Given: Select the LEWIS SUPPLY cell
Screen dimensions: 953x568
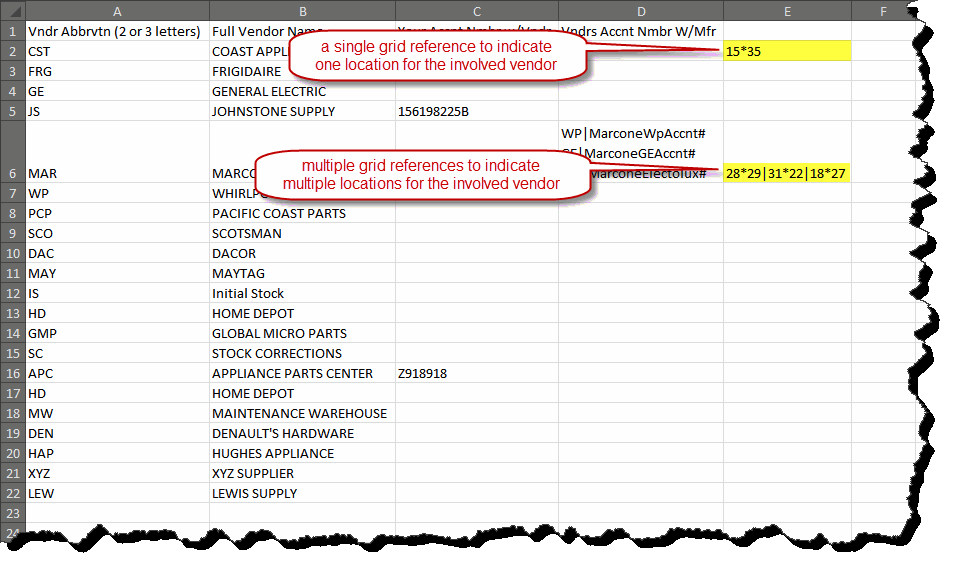Looking at the screenshot, I should (x=303, y=493).
